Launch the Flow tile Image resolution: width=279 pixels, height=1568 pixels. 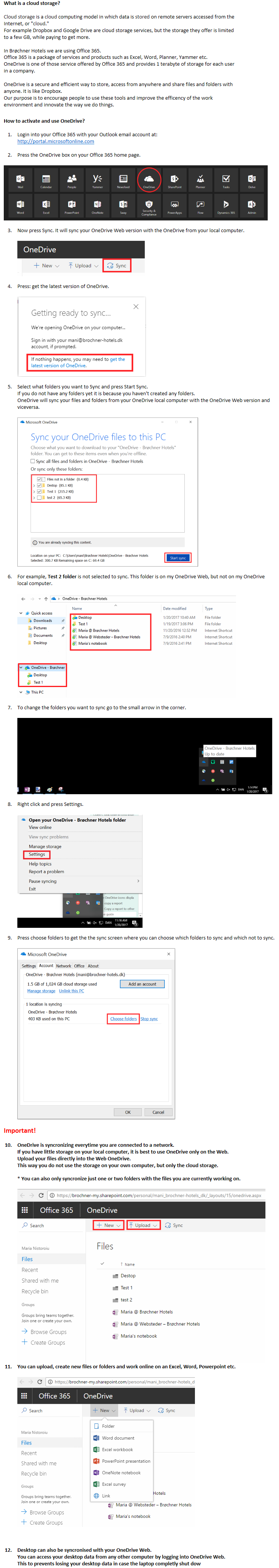[201, 206]
